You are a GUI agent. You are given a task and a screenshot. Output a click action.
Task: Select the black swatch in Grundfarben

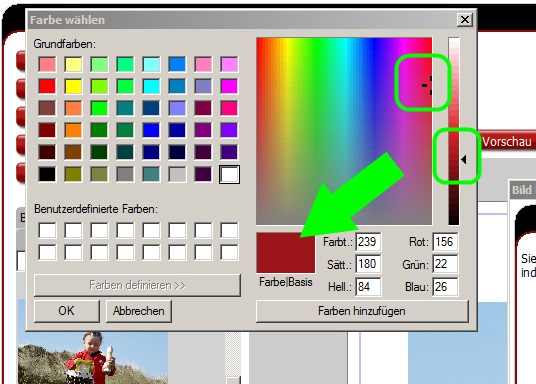pyautogui.click(x=47, y=174)
